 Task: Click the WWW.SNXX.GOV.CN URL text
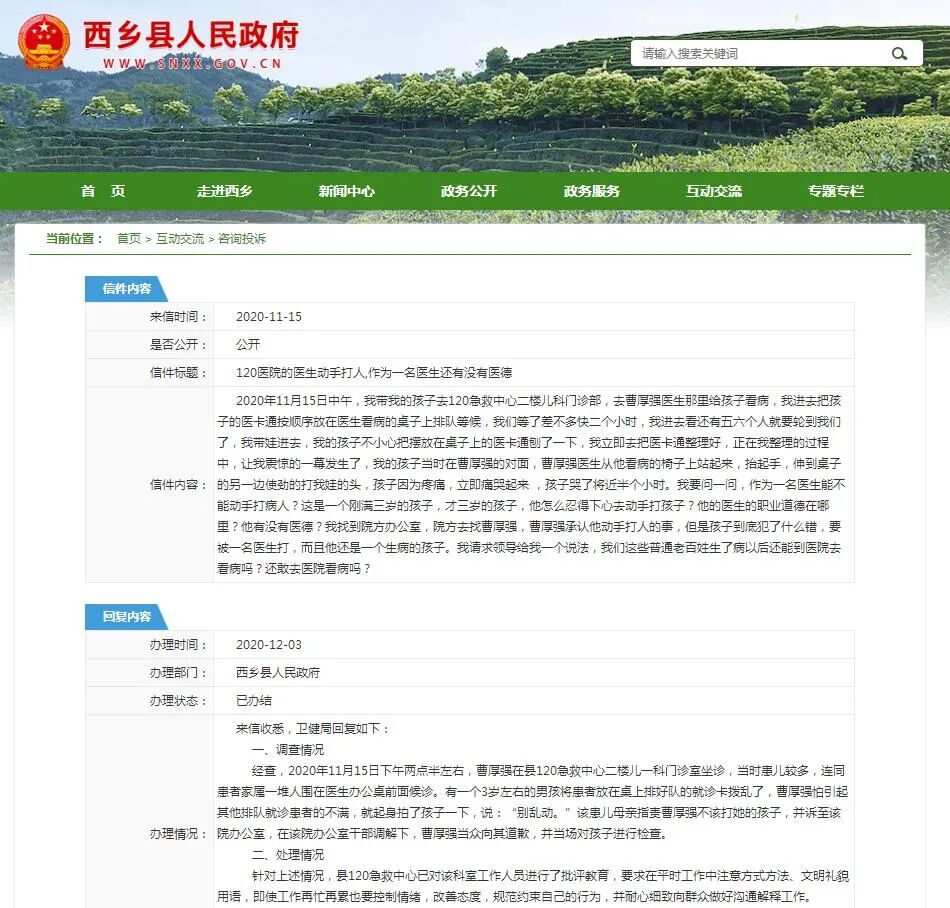click(192, 64)
